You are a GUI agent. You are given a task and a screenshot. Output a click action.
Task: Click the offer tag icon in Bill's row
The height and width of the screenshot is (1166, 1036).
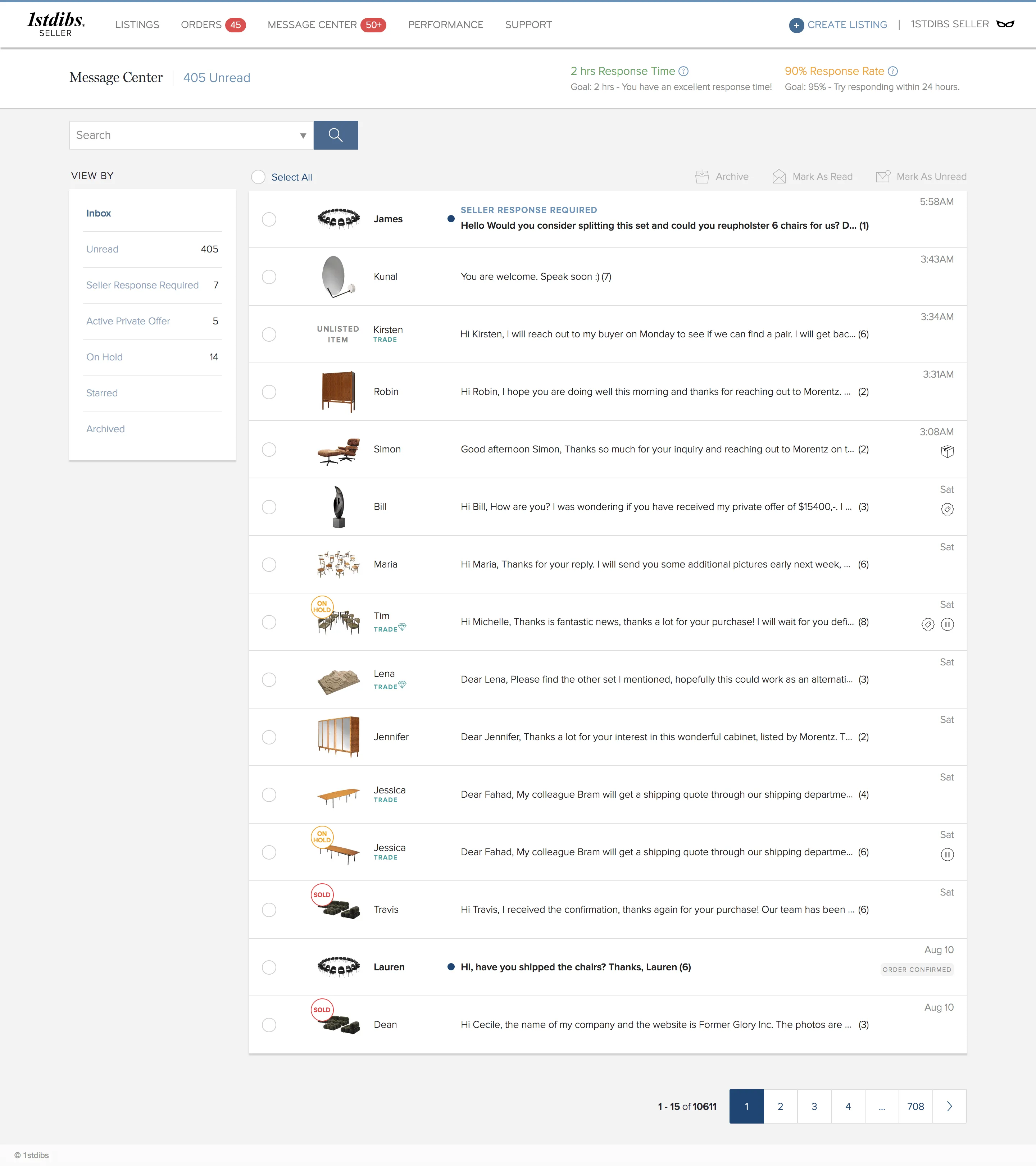click(x=947, y=509)
